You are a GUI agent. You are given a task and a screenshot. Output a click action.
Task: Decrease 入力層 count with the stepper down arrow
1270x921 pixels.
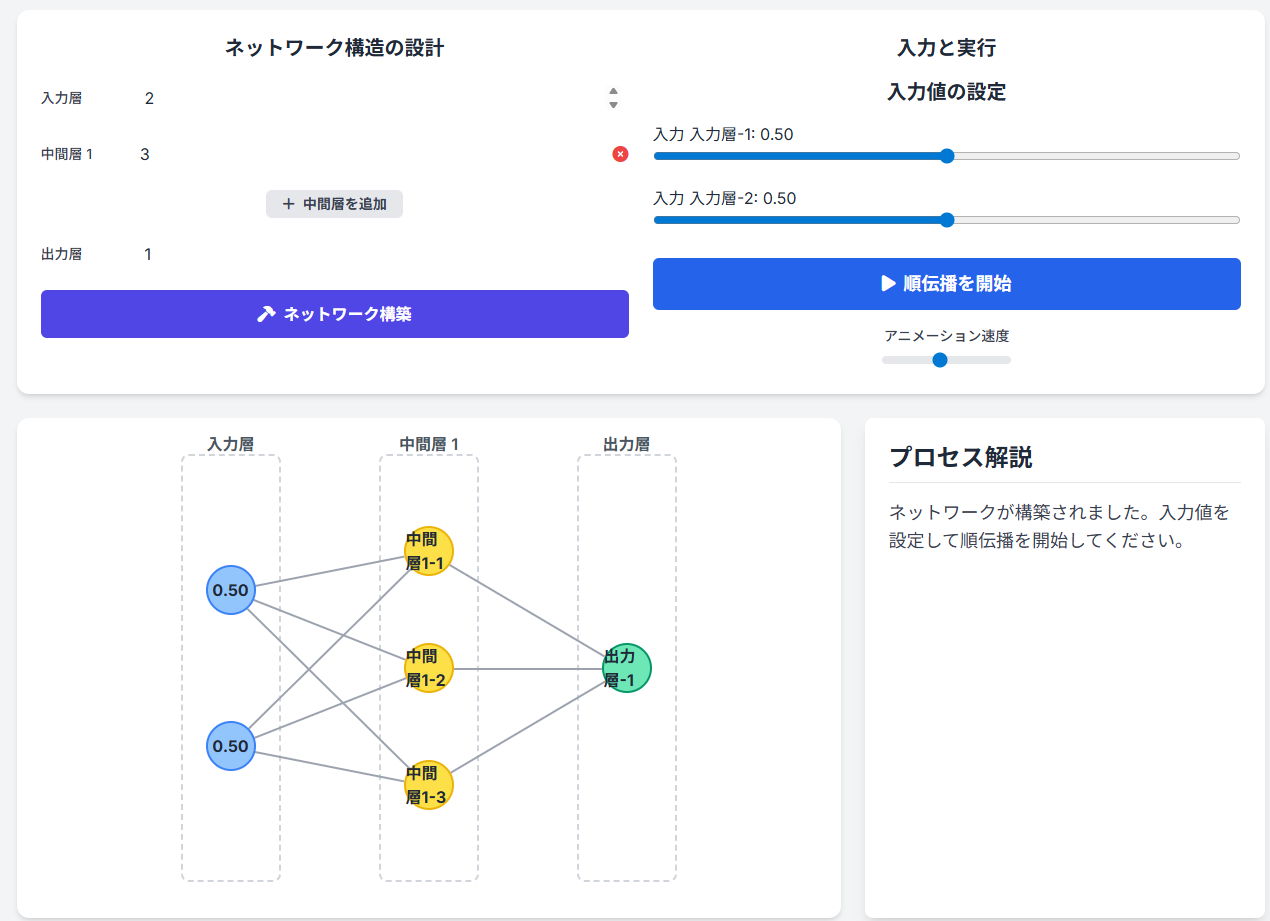coord(613,104)
